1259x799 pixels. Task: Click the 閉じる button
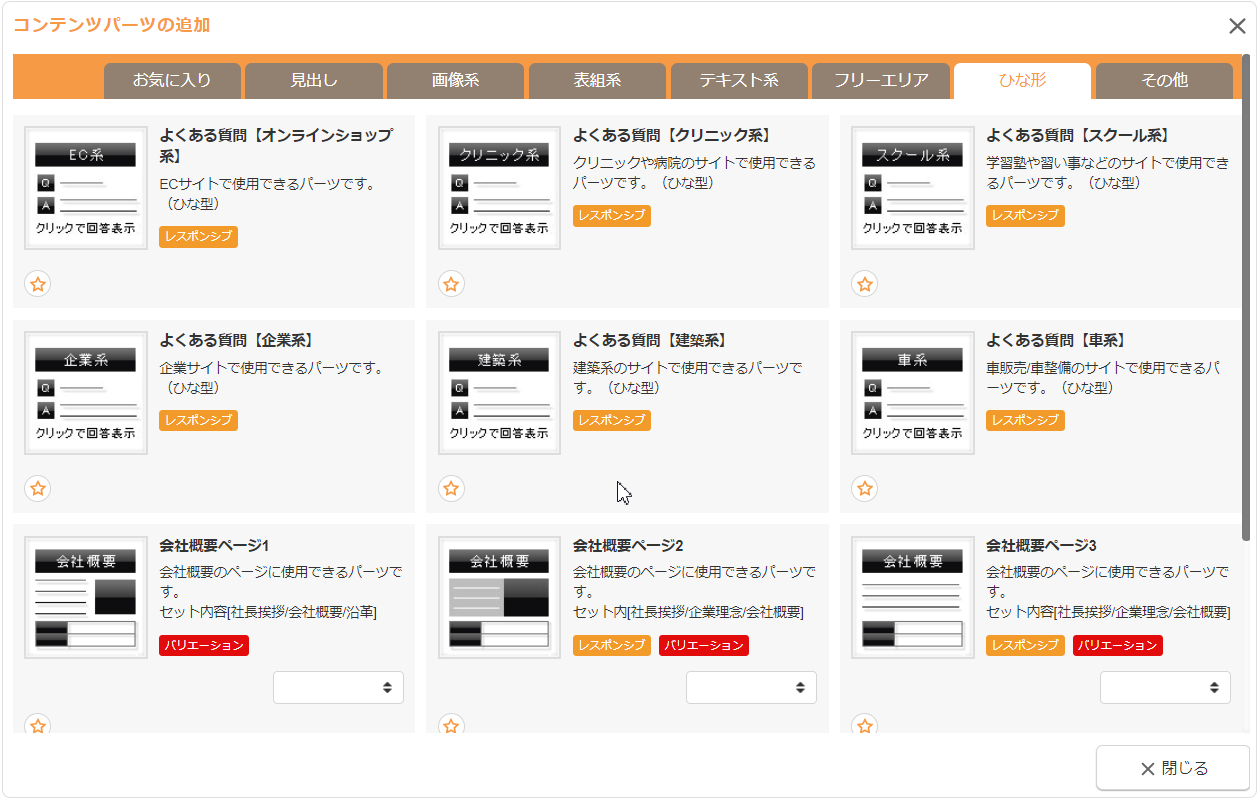point(1173,768)
